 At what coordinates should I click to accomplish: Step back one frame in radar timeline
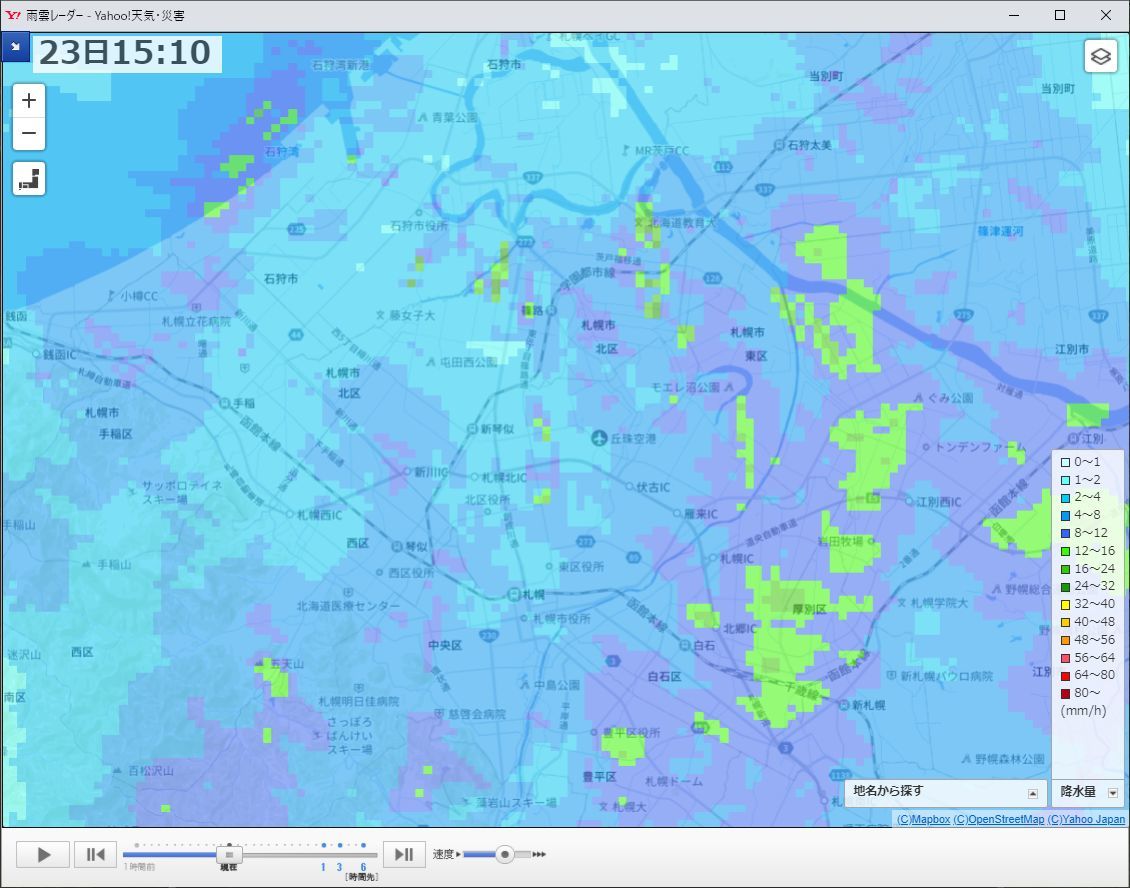(96, 855)
